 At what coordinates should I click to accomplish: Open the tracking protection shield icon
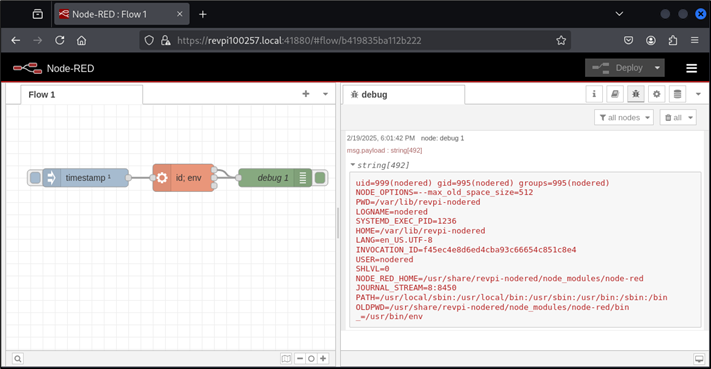[x=149, y=40]
